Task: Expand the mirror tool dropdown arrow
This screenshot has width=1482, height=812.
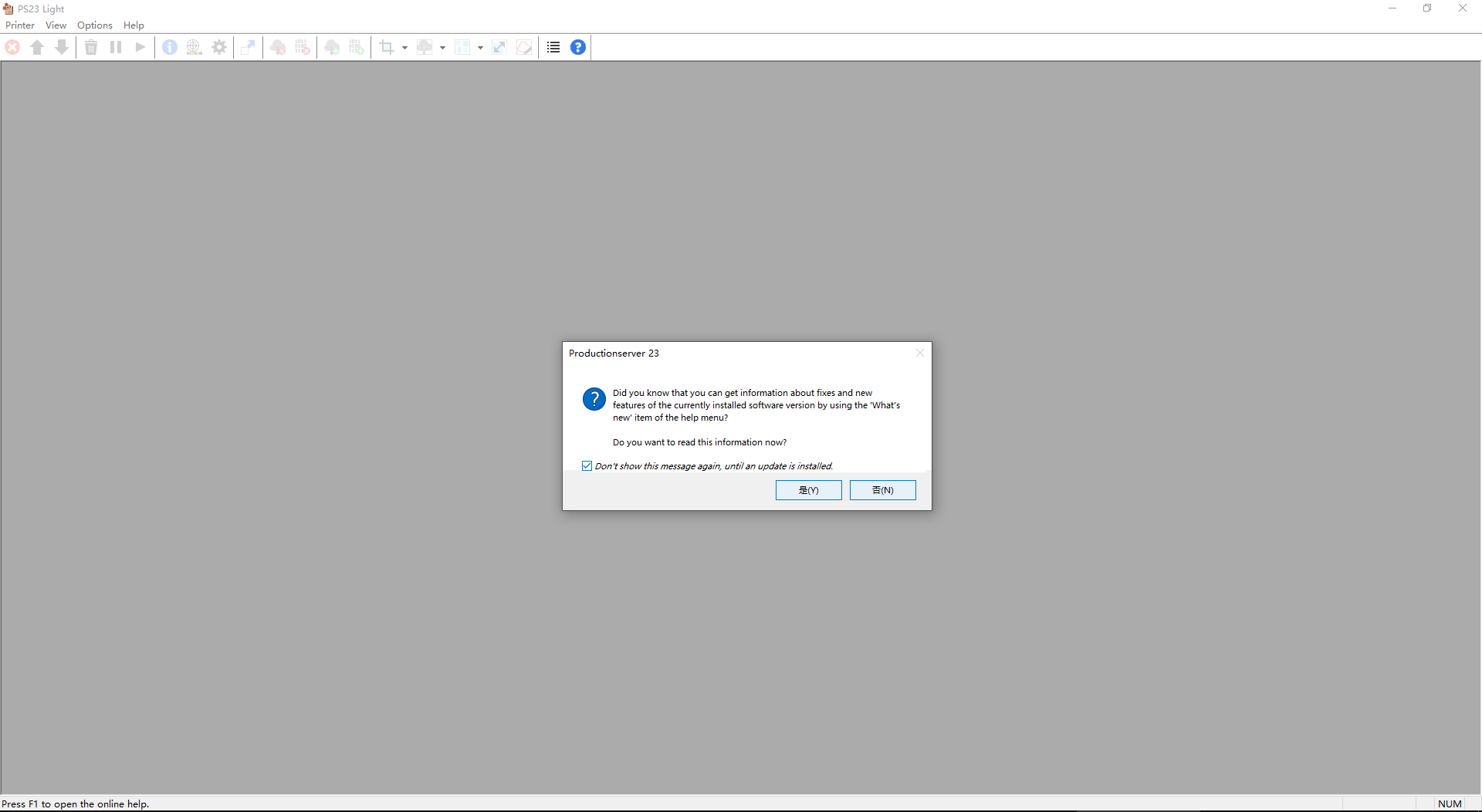Action: 442,48
